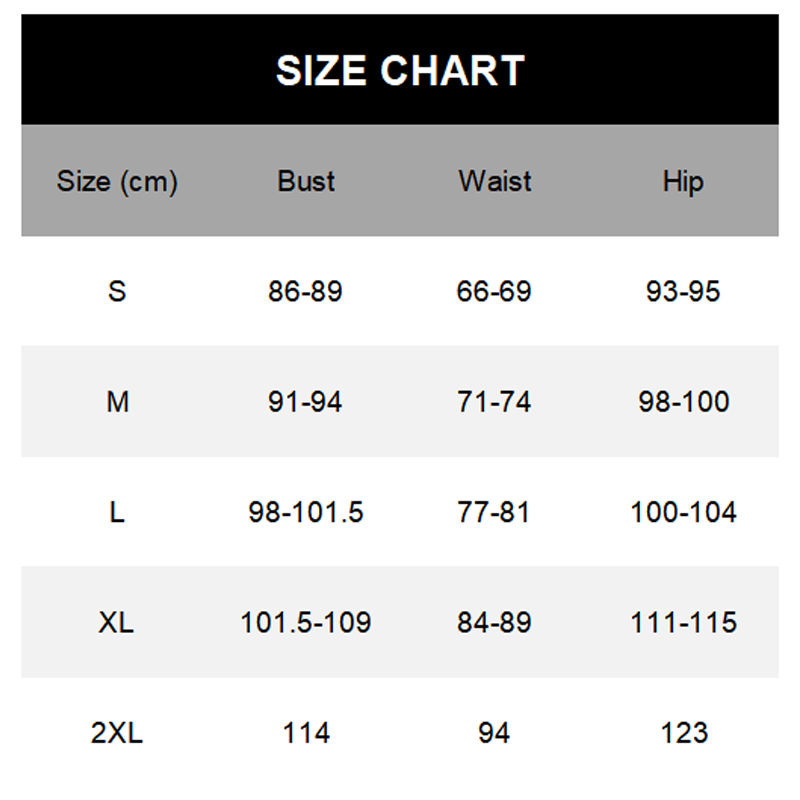This screenshot has width=800, height=800.
Task: Select the L size row label
Action: click(x=117, y=513)
